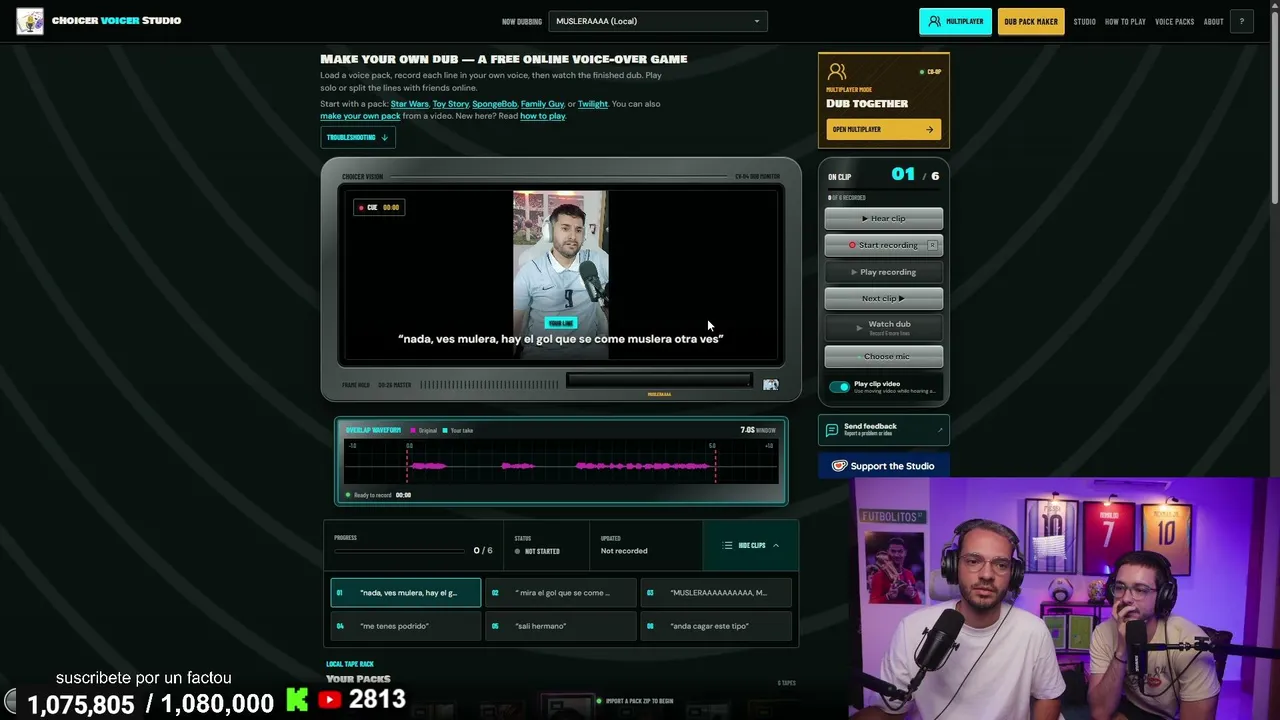Click the 'Not recorded' updated status text

click(624, 551)
